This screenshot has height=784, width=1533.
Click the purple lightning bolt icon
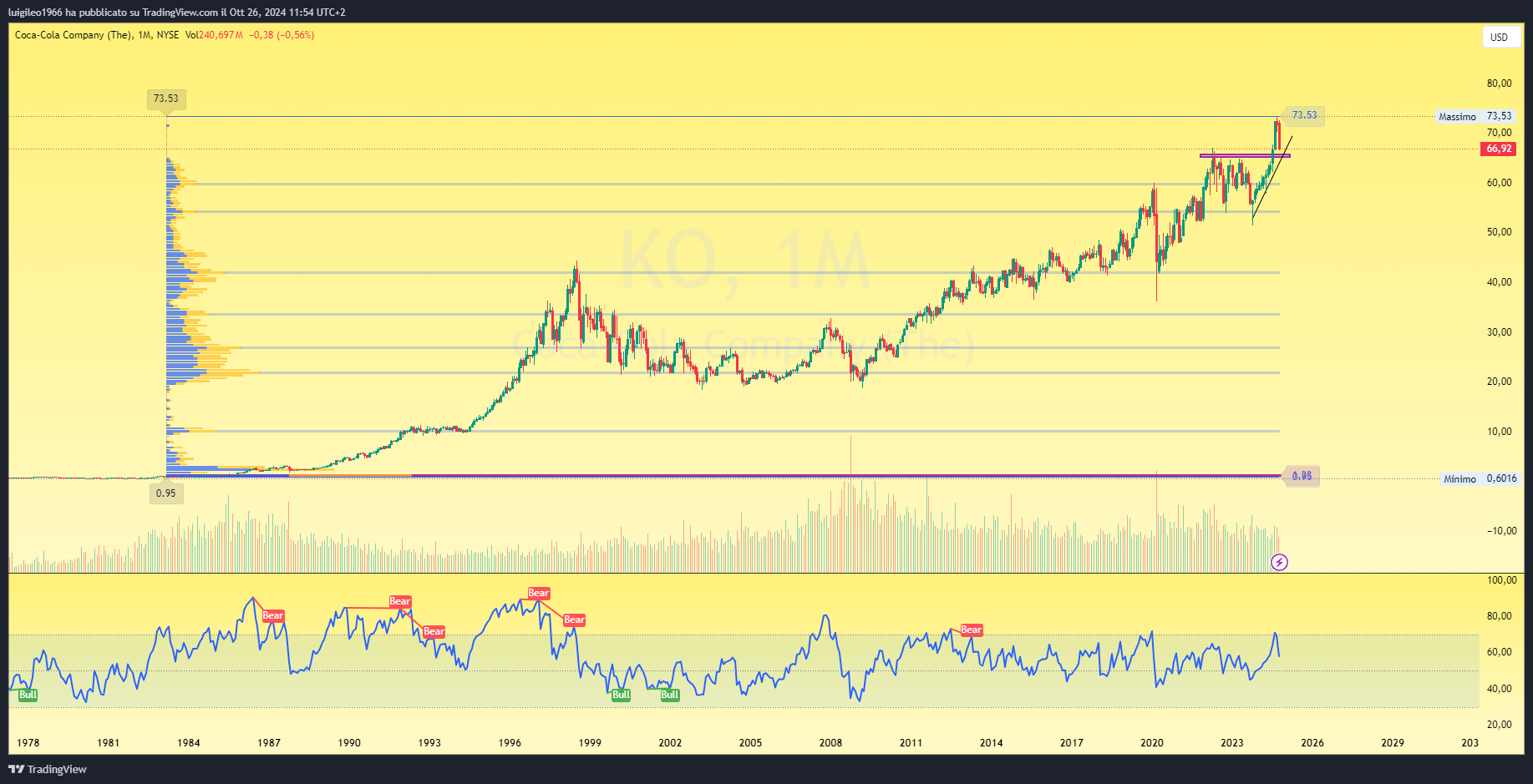(1279, 562)
